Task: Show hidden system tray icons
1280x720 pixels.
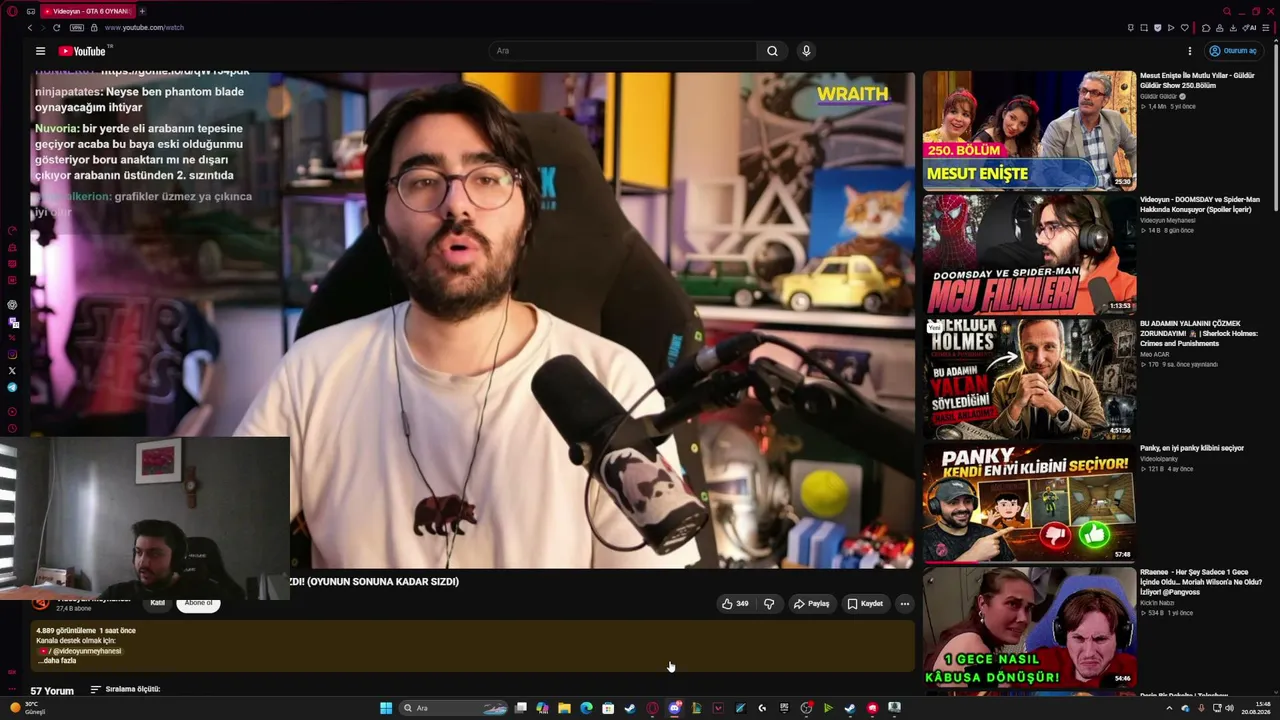Action: click(x=1169, y=708)
